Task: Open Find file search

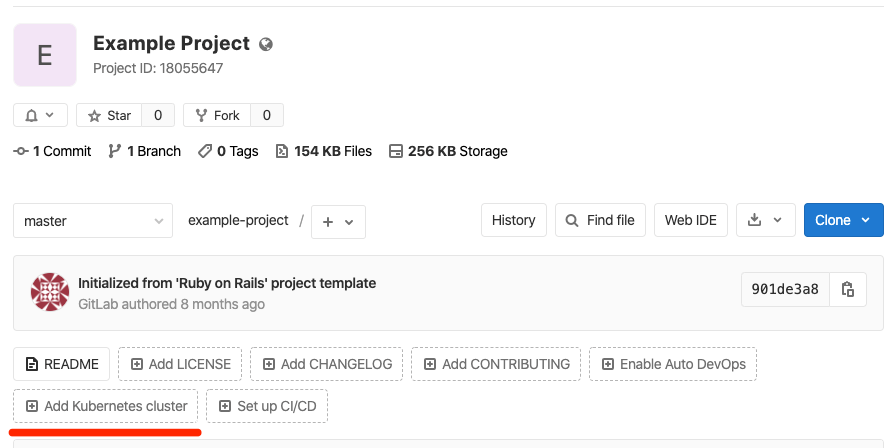Action: pyautogui.click(x=600, y=221)
